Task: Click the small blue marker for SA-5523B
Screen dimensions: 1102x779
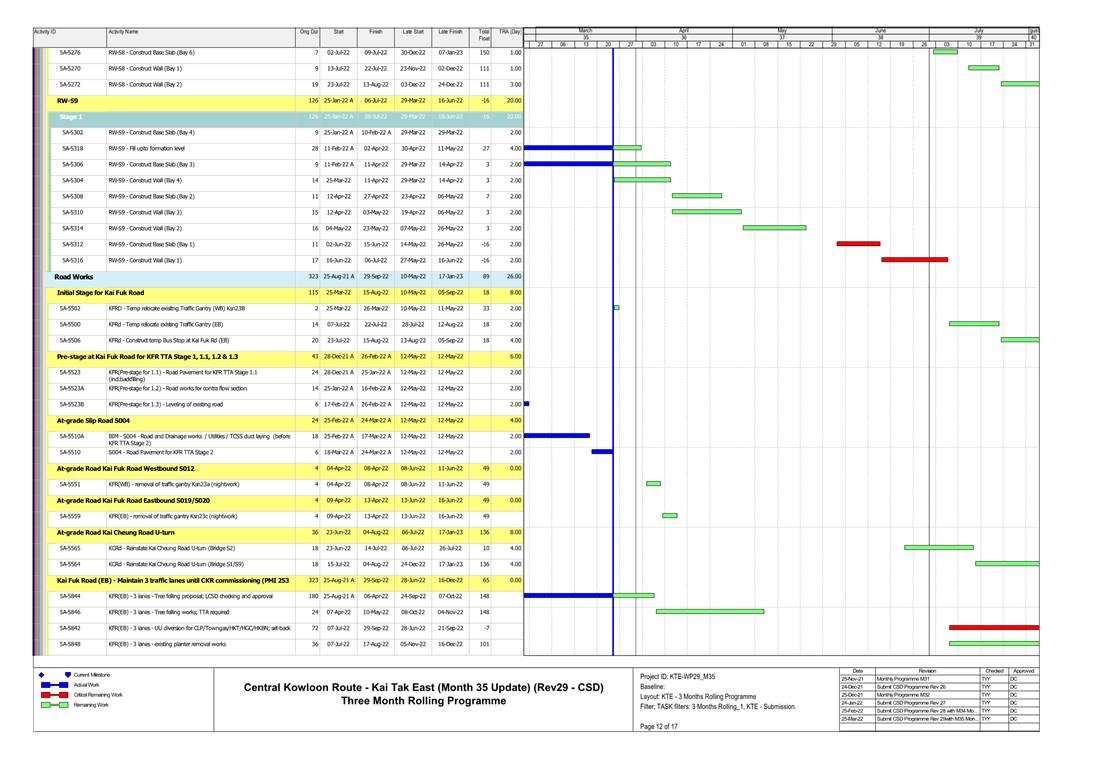Action: click(526, 403)
